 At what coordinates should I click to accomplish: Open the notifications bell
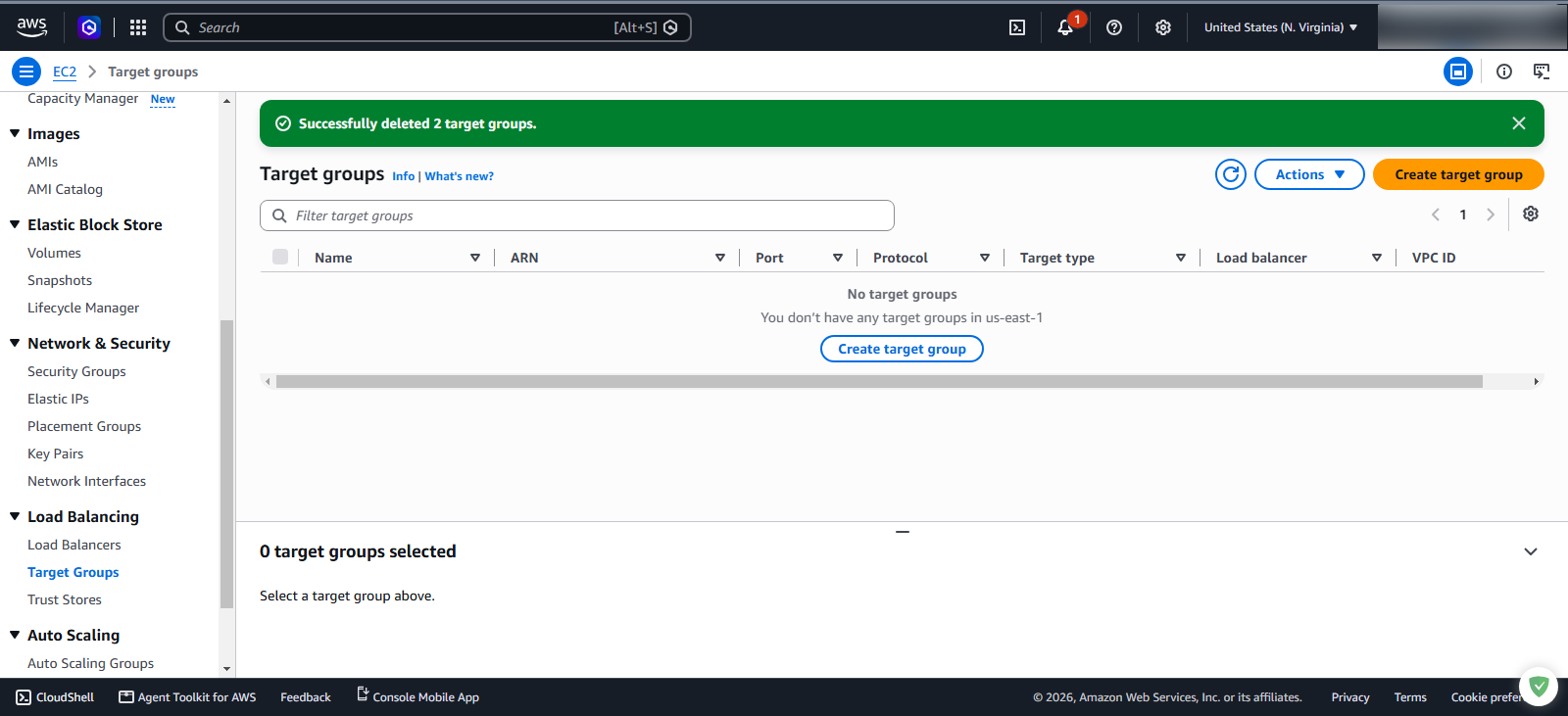click(1065, 27)
